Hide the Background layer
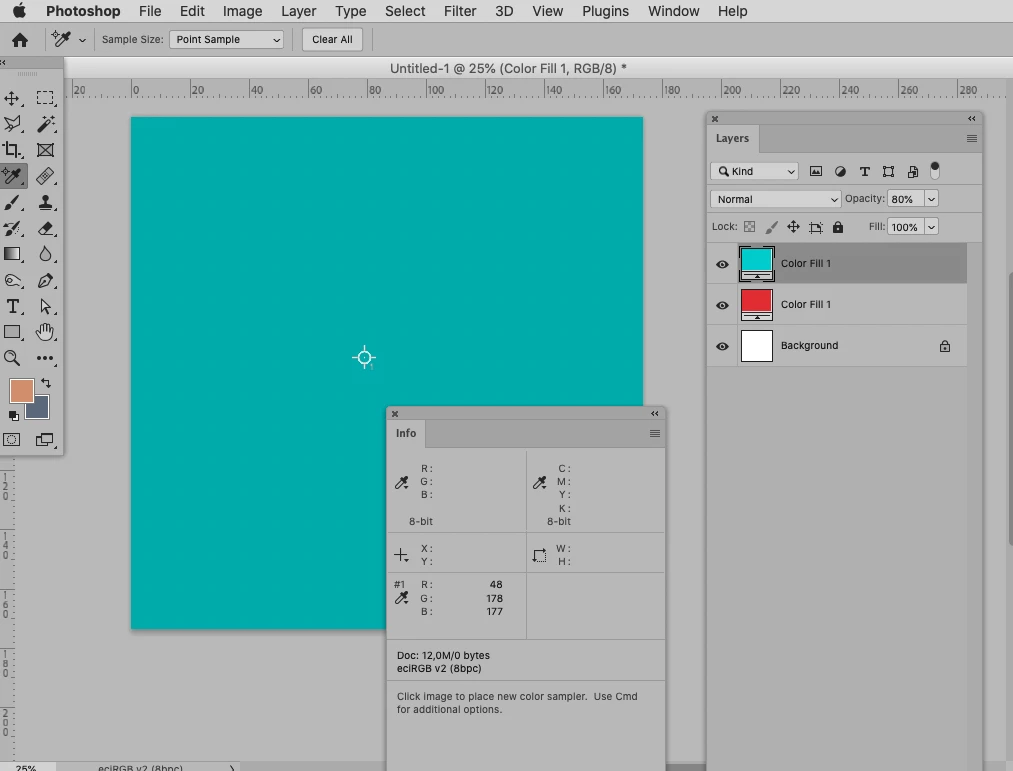 [722, 346]
